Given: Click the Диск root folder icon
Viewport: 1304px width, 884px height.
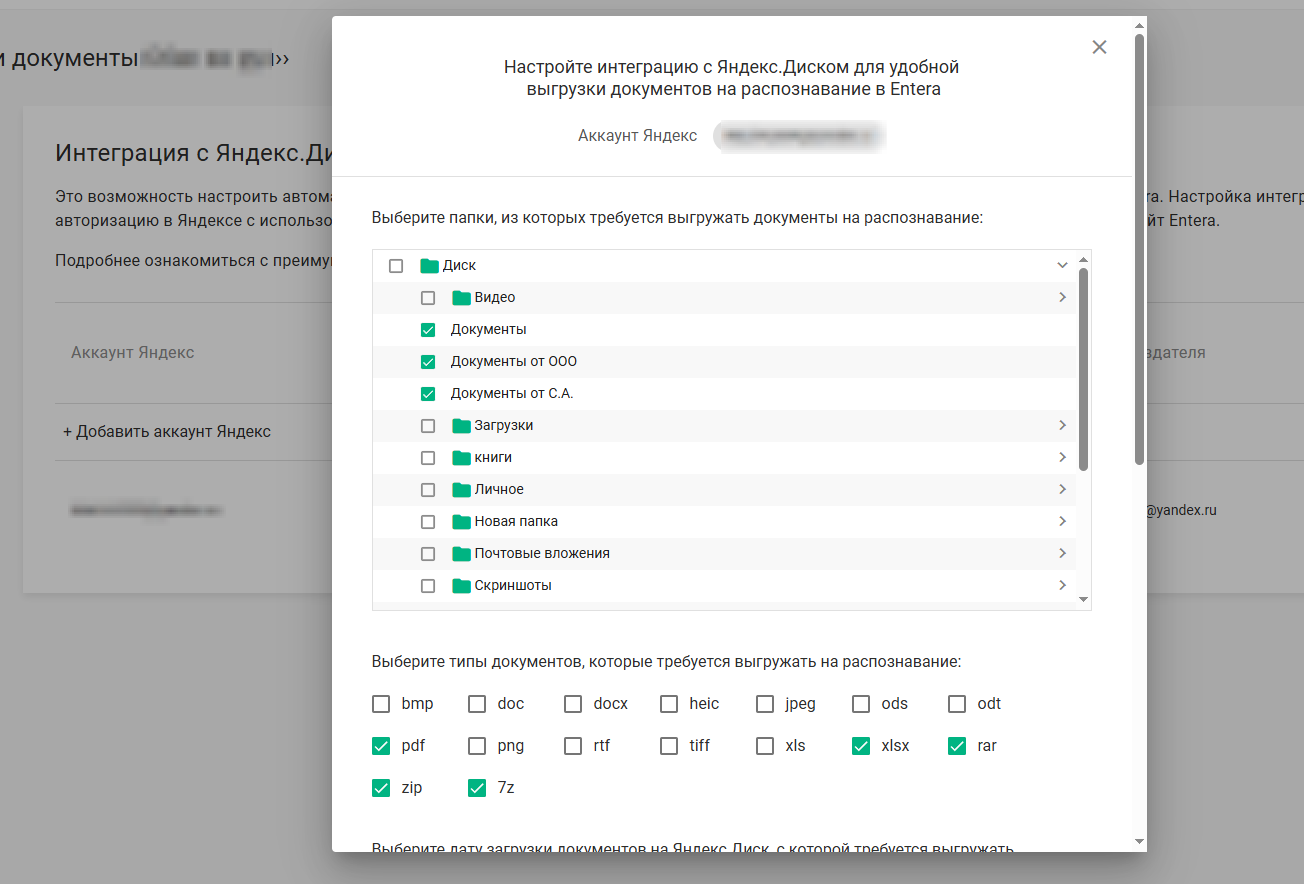Looking at the screenshot, I should pyautogui.click(x=430, y=266).
